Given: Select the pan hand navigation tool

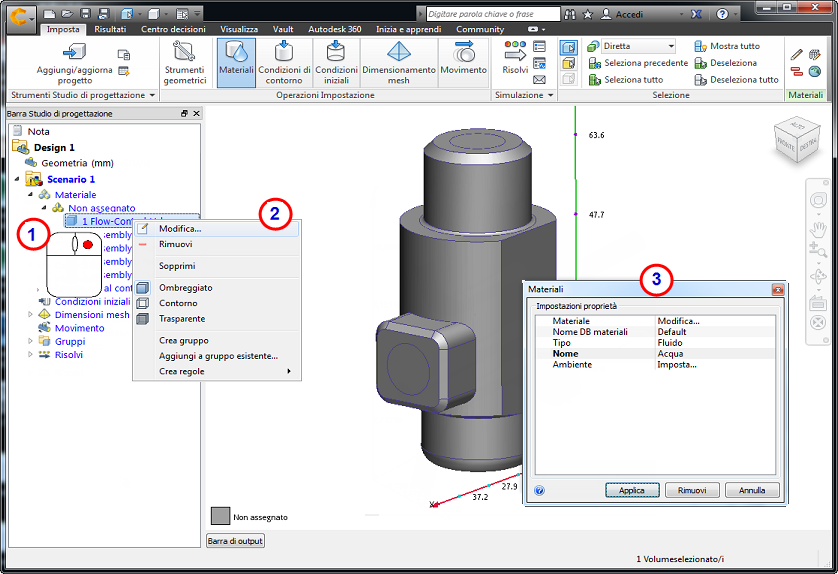Looking at the screenshot, I should coord(818,230).
